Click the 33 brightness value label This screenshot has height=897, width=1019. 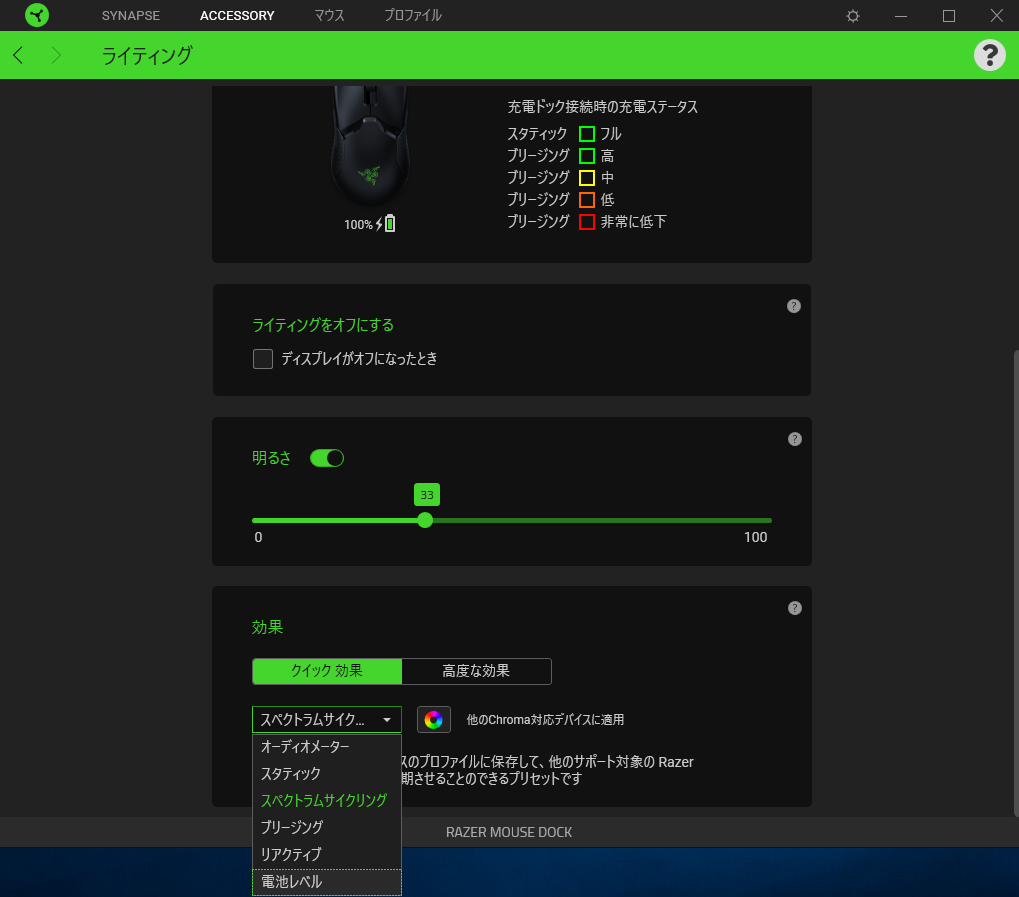pos(427,495)
